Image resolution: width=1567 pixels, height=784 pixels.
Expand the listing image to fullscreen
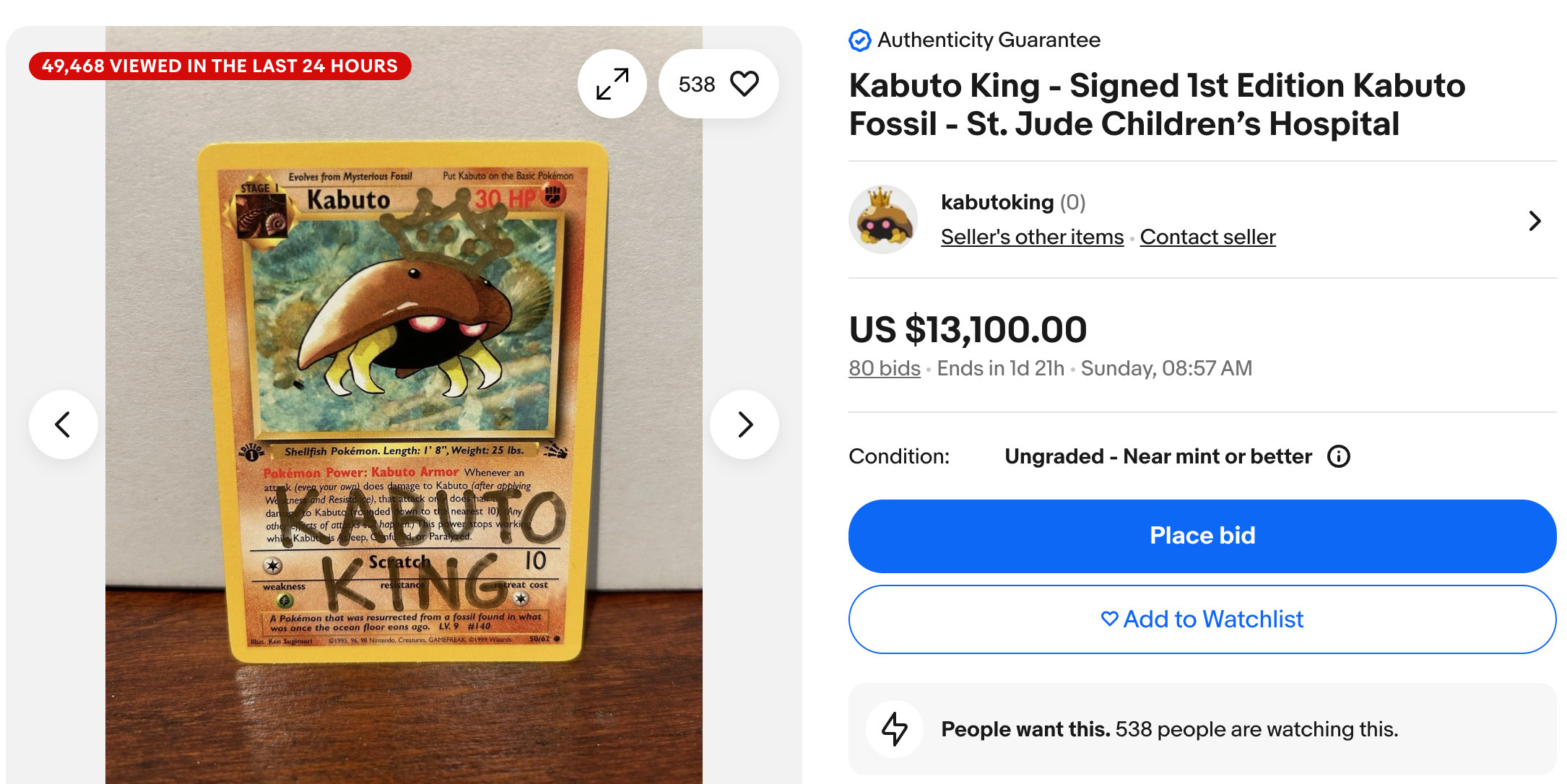pos(612,84)
